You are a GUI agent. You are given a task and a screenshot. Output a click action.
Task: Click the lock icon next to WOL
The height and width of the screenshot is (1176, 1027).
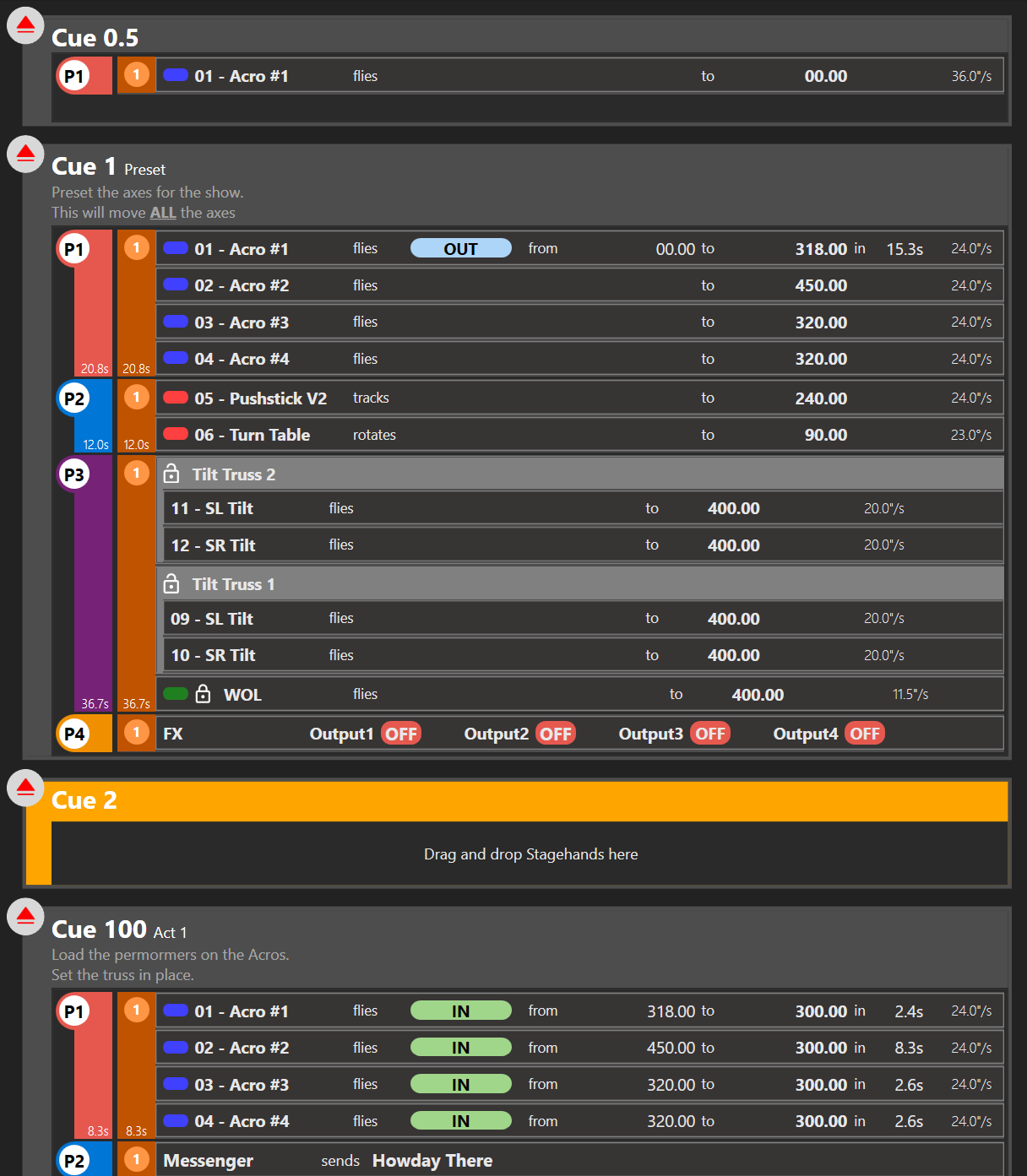(203, 694)
